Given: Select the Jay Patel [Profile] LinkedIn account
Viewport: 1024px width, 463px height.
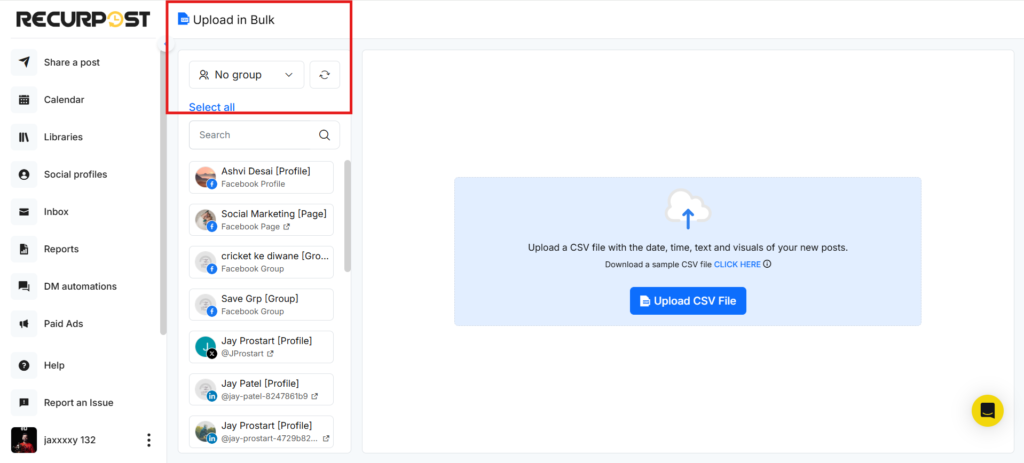Looking at the screenshot, I should 261,389.
